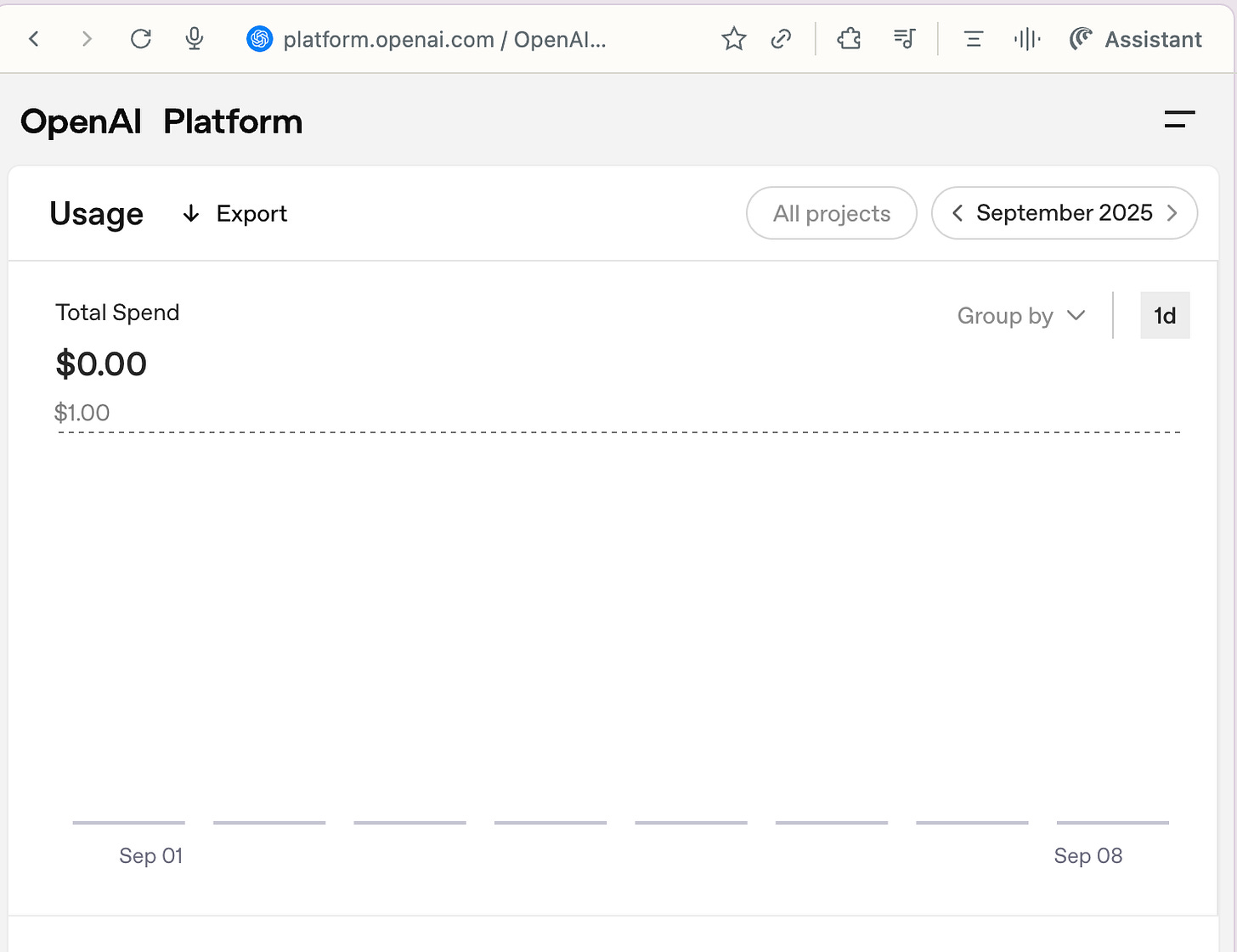1237x952 pixels.
Task: Bookmark the page with the star icon
Action: (734, 39)
